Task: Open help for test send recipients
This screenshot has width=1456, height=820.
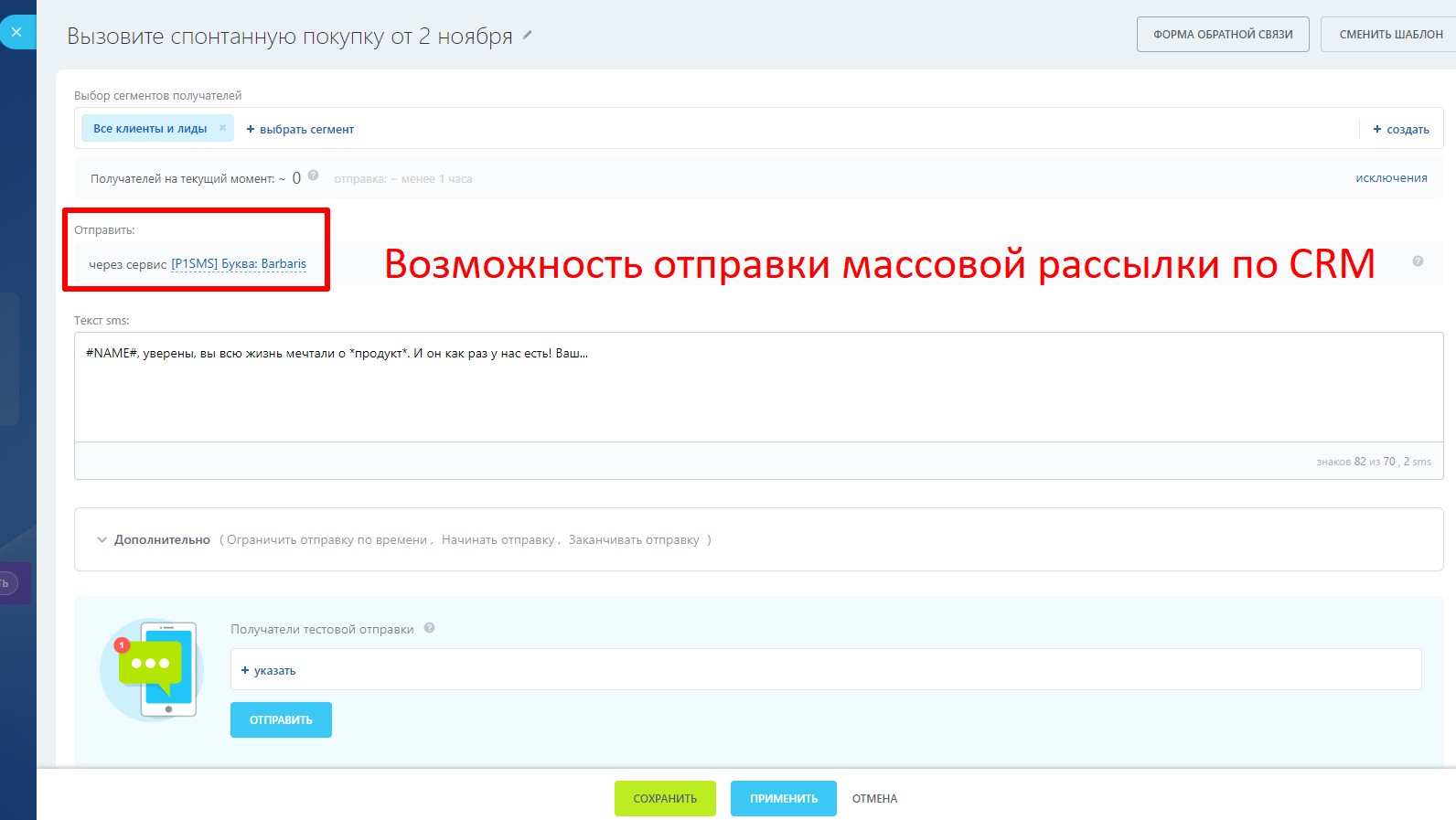Action: coord(430,628)
